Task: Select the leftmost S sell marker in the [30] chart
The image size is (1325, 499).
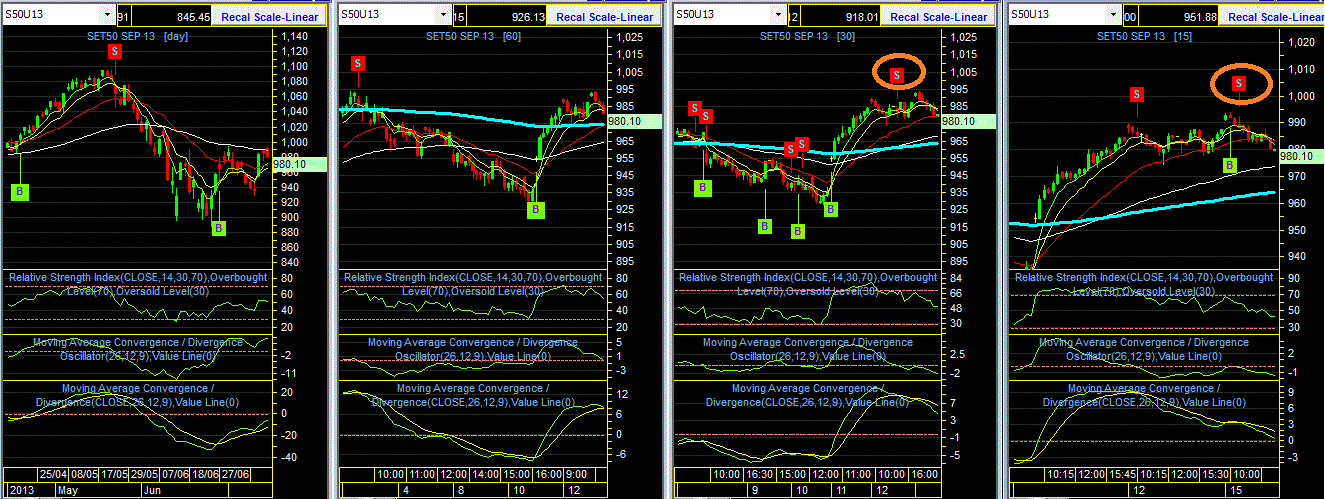Action: tap(693, 108)
